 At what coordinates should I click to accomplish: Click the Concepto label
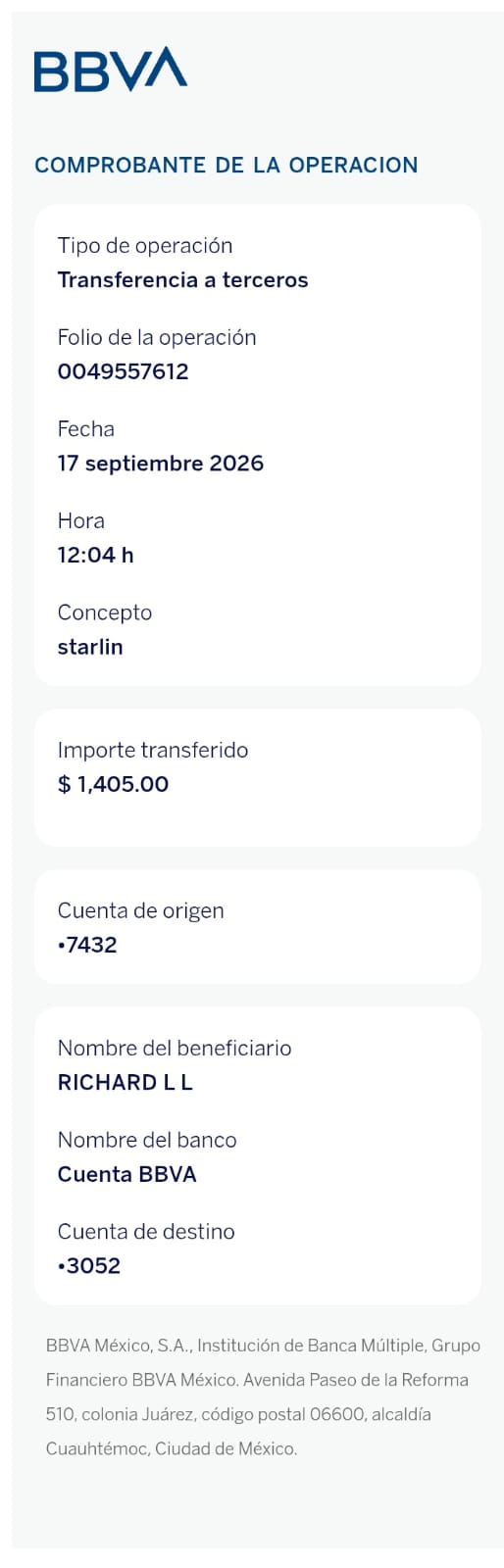tap(105, 612)
